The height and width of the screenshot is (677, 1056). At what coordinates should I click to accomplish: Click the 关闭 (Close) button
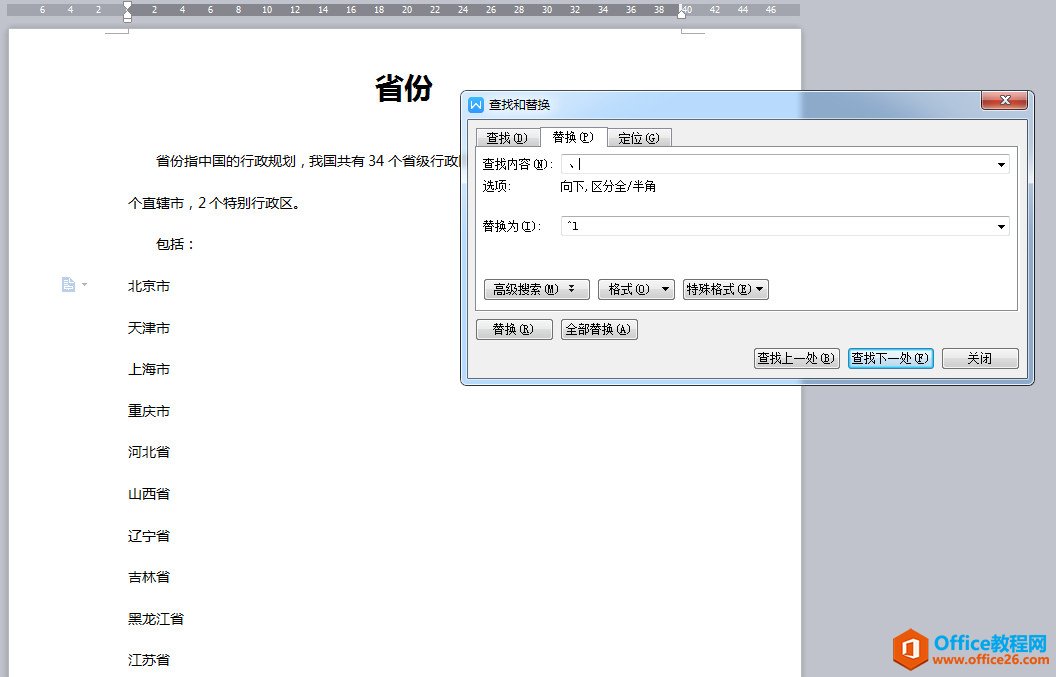[x=980, y=358]
